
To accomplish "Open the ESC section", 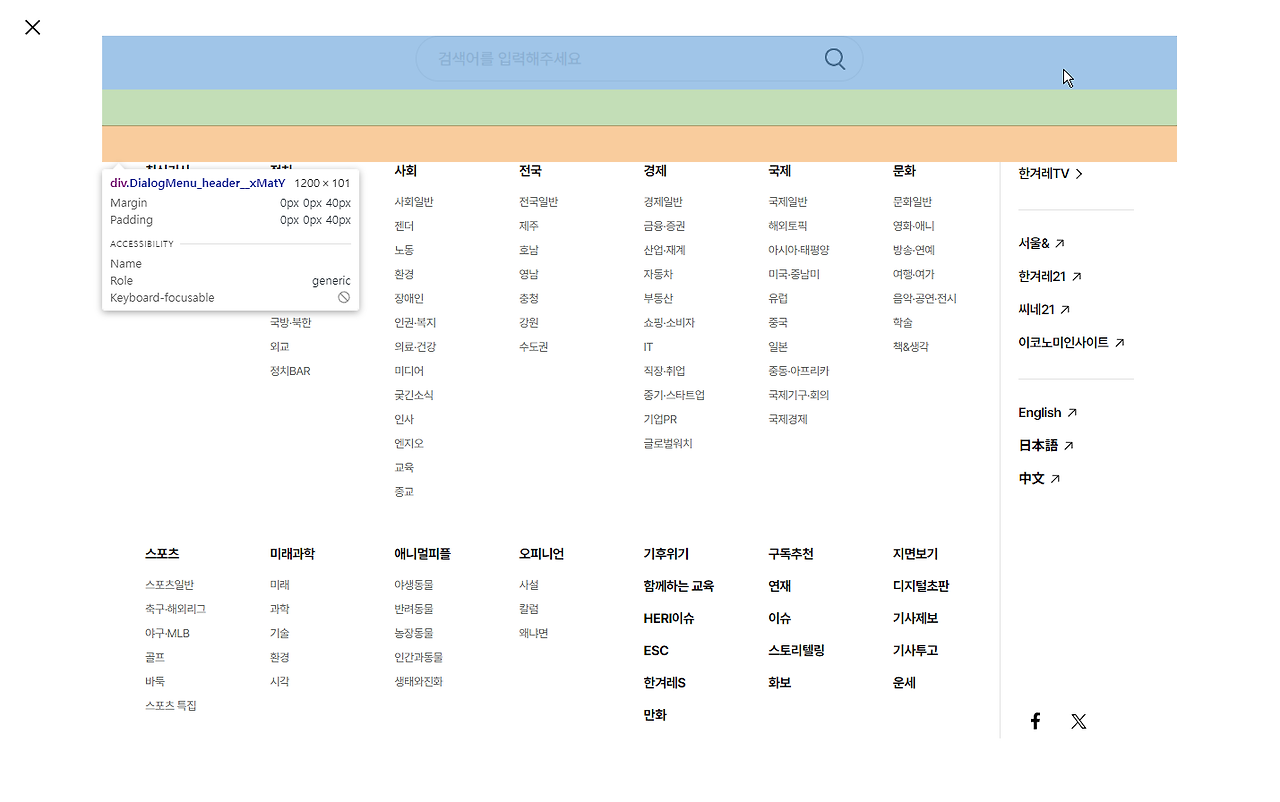I will (x=656, y=650).
